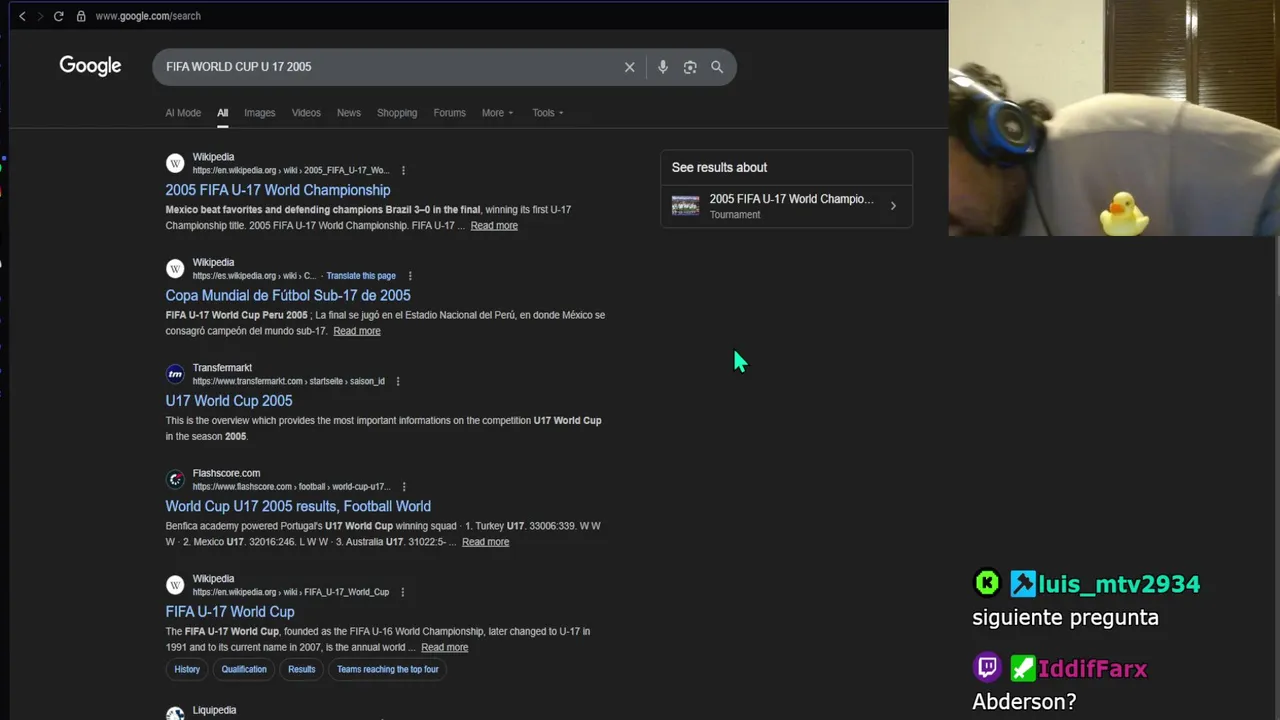Click the 'siguiente pregunta' chat message
The width and height of the screenshot is (1280, 720).
tap(1065, 617)
